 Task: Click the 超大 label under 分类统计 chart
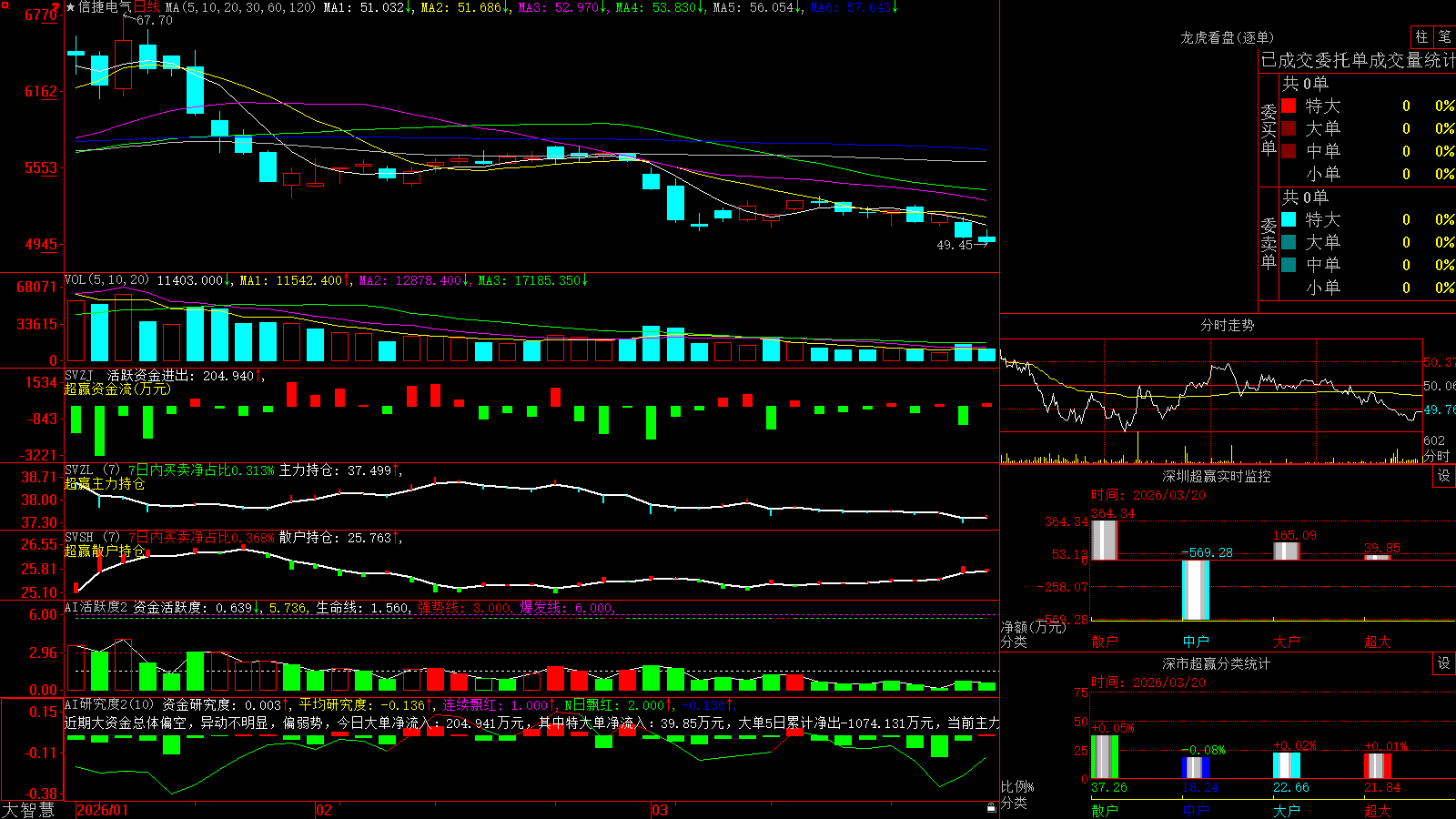1378,810
